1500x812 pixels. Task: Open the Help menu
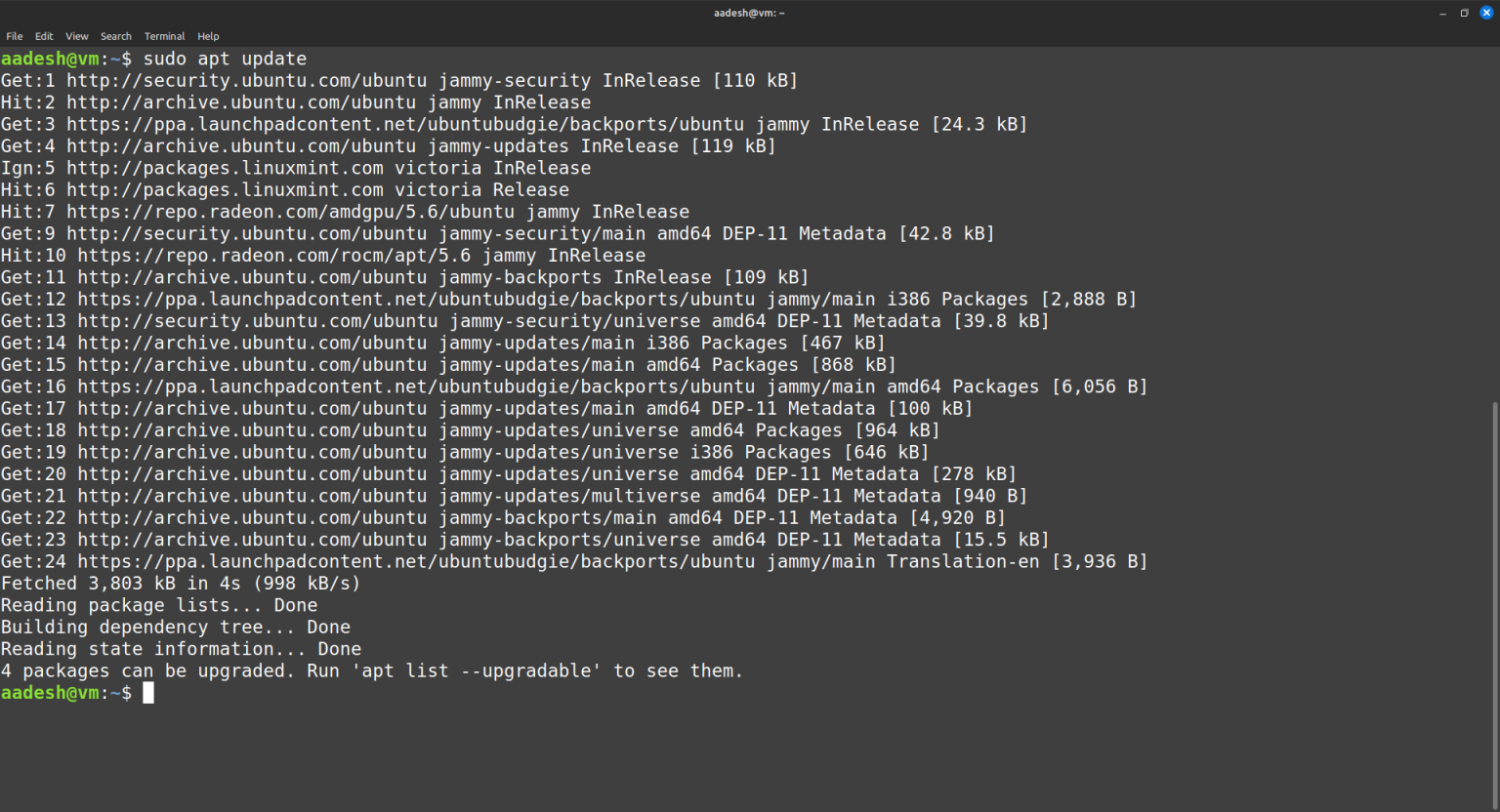[208, 36]
